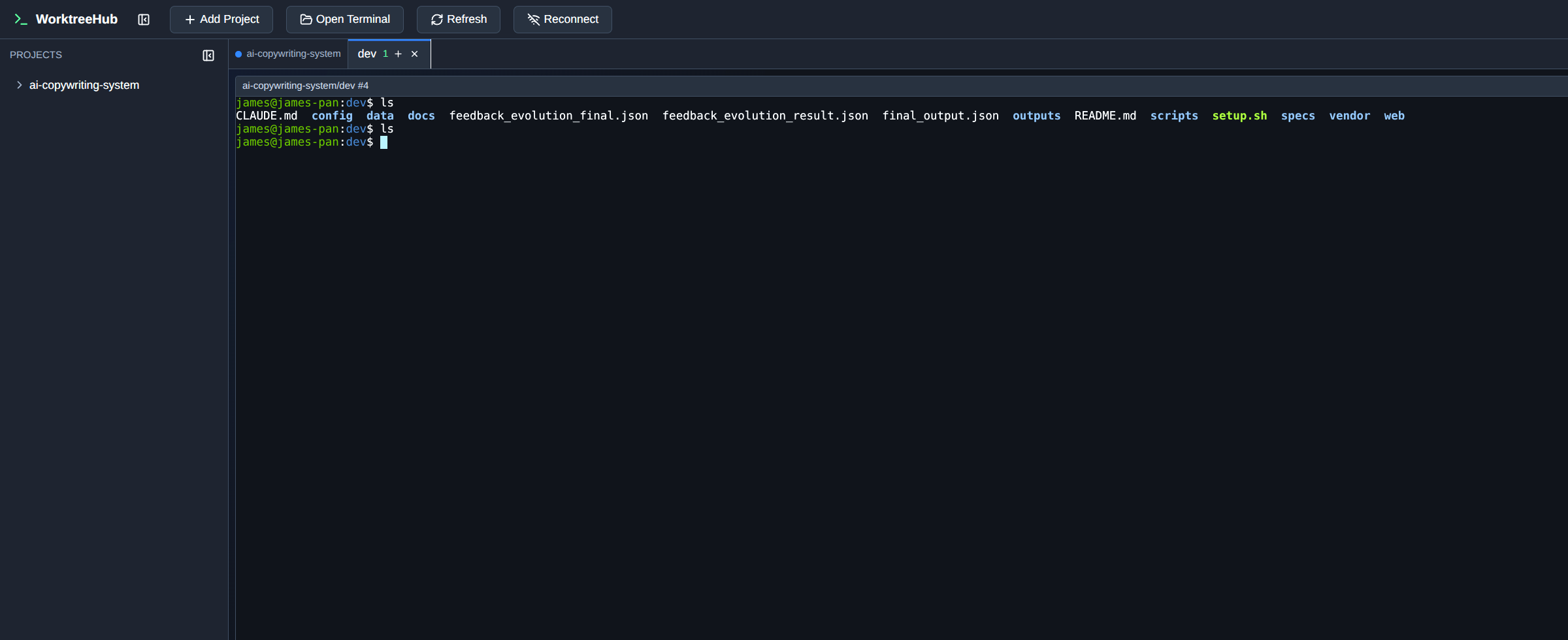Screen dimensions: 1568x640
Task: Click CLAUDE.md in the terminal output
Action: click(x=267, y=116)
